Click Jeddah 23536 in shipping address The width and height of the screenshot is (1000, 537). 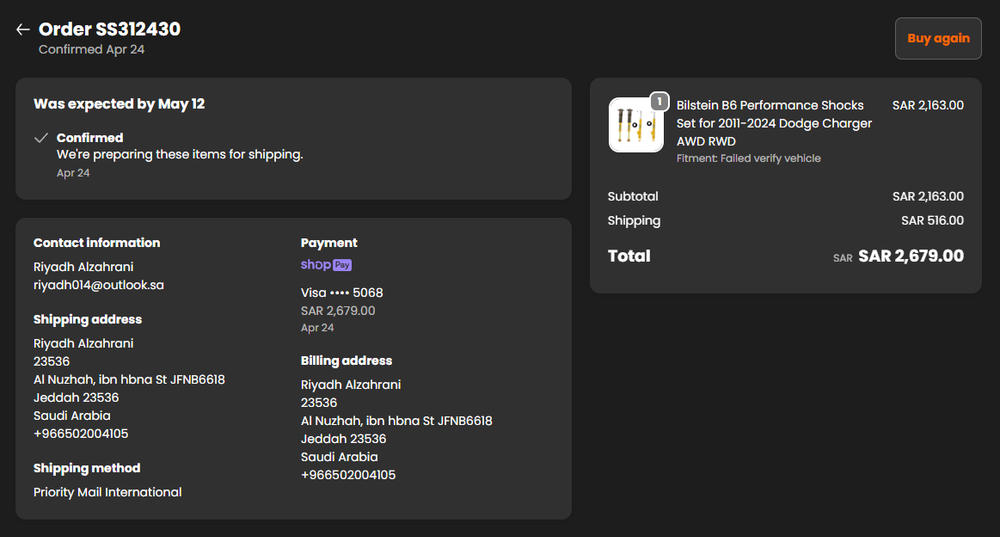tap(77, 397)
